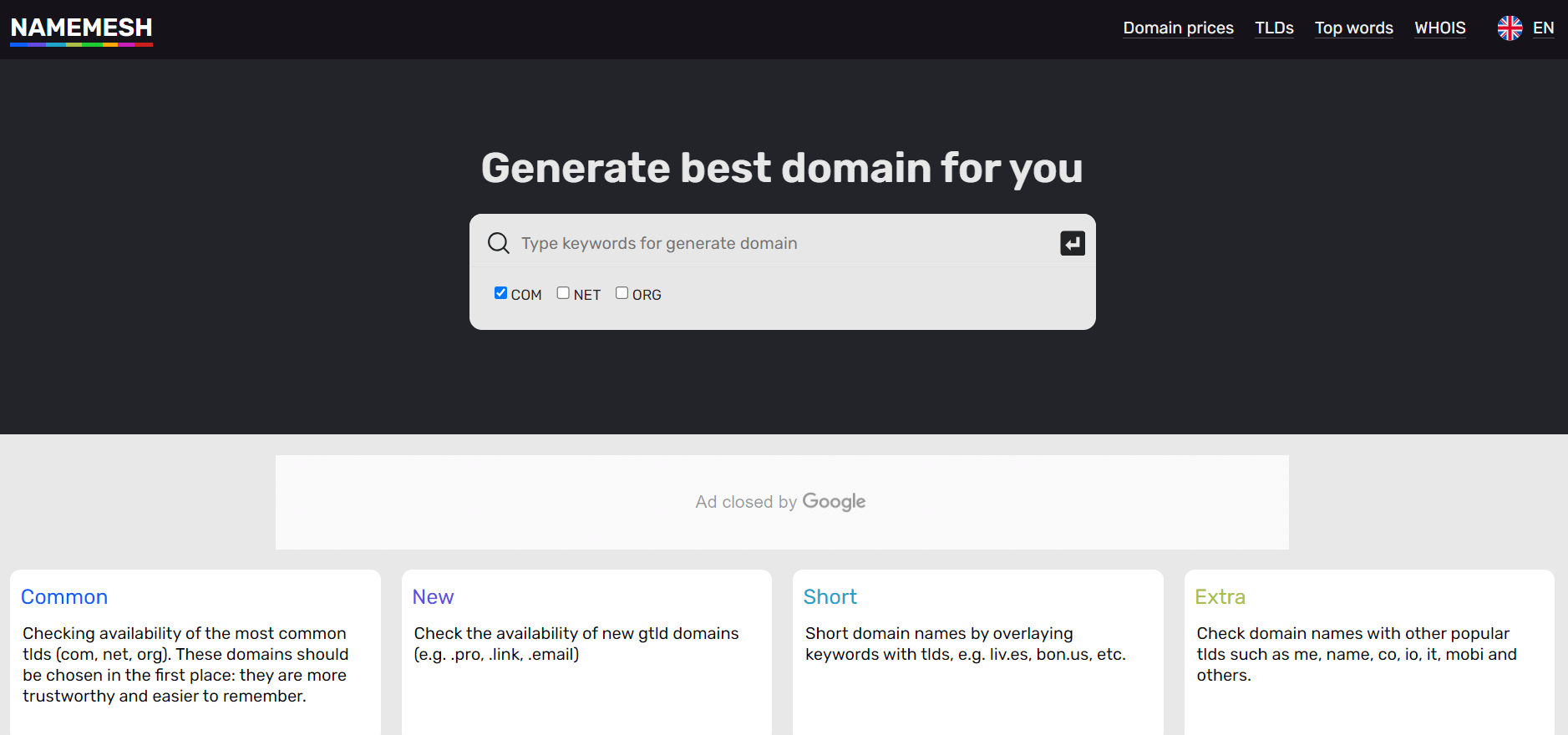The height and width of the screenshot is (735, 1568).
Task: Open the EN language selector
Action: coord(1543,28)
